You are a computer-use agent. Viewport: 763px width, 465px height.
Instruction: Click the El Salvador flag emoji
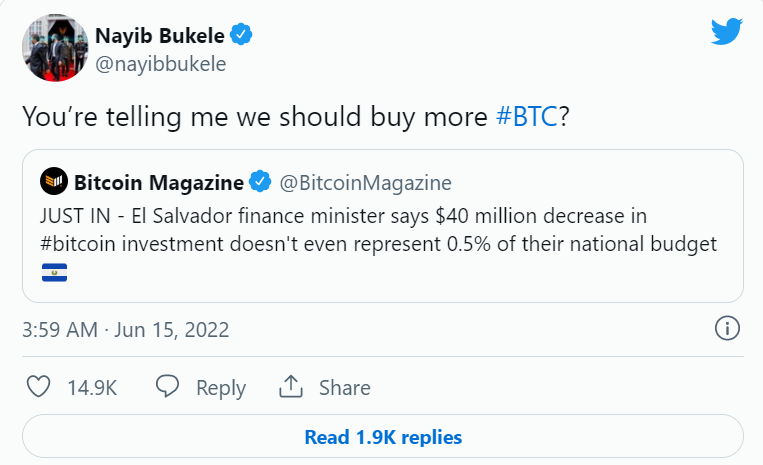coord(54,271)
